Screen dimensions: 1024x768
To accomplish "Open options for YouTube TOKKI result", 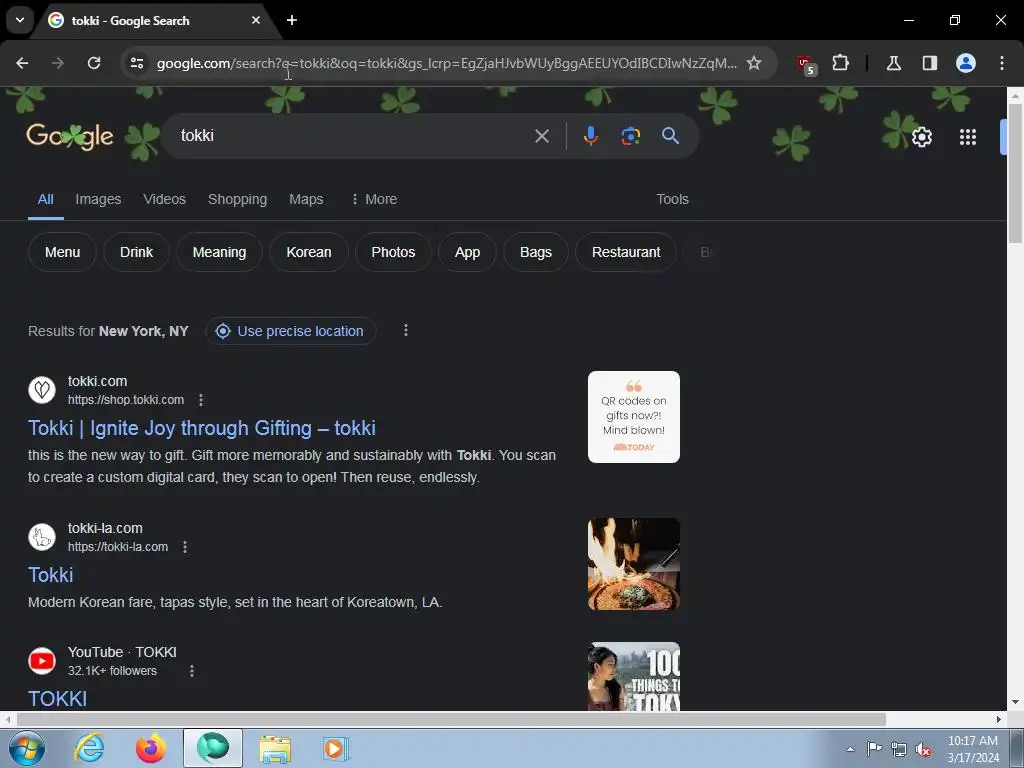I will 191,671.
